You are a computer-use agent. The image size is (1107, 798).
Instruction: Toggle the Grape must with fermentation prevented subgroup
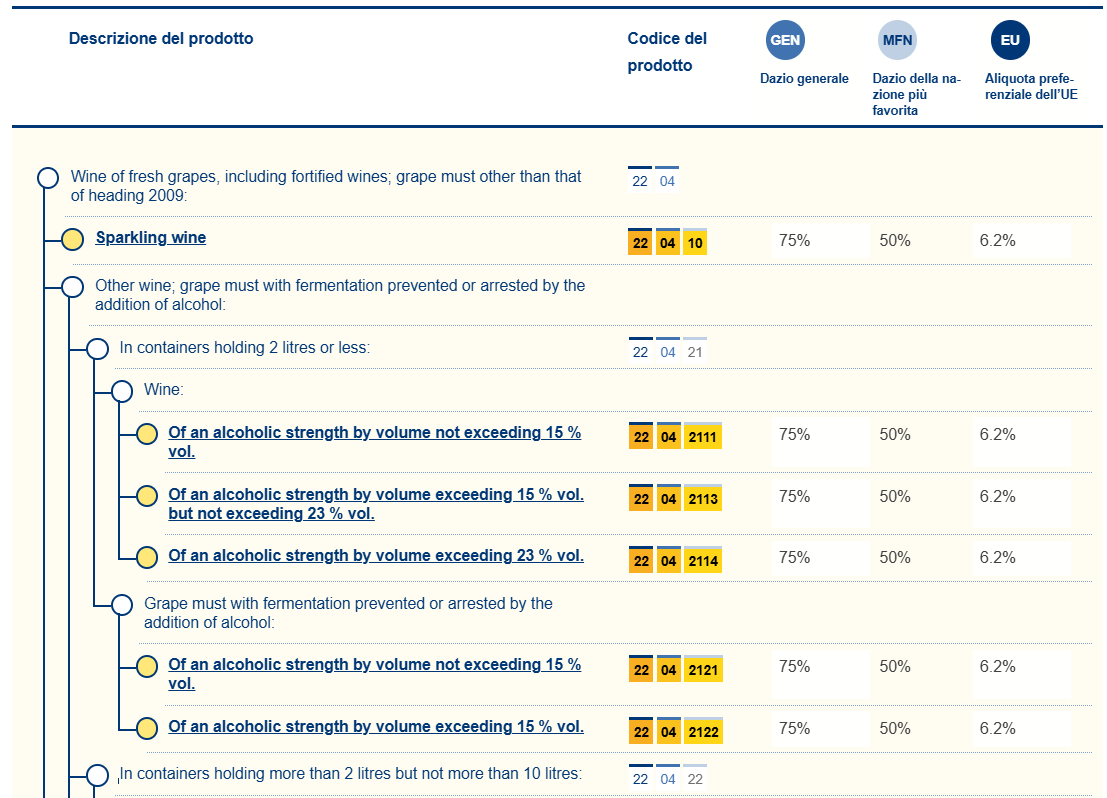coord(122,604)
